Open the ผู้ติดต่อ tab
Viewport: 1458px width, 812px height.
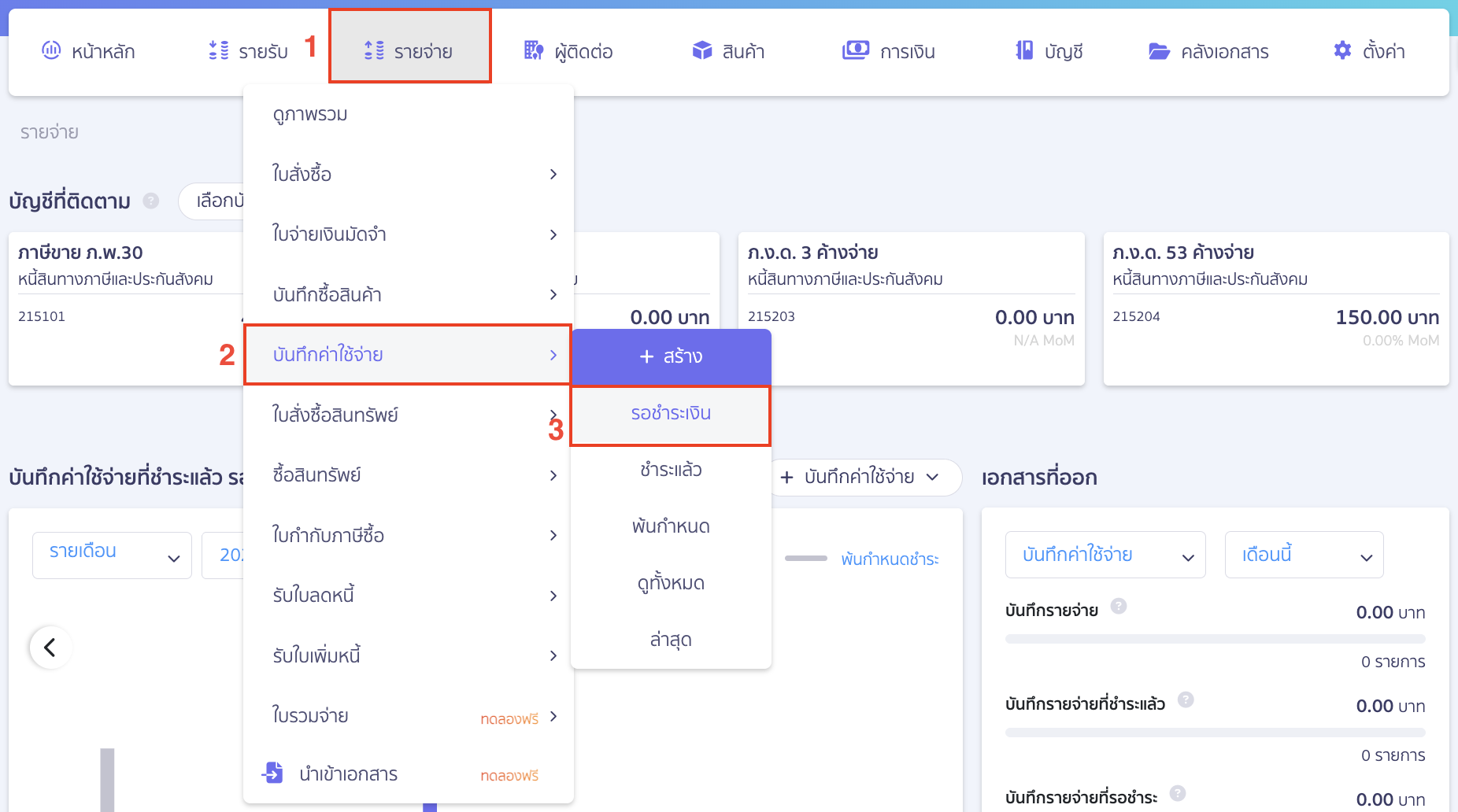coord(568,51)
